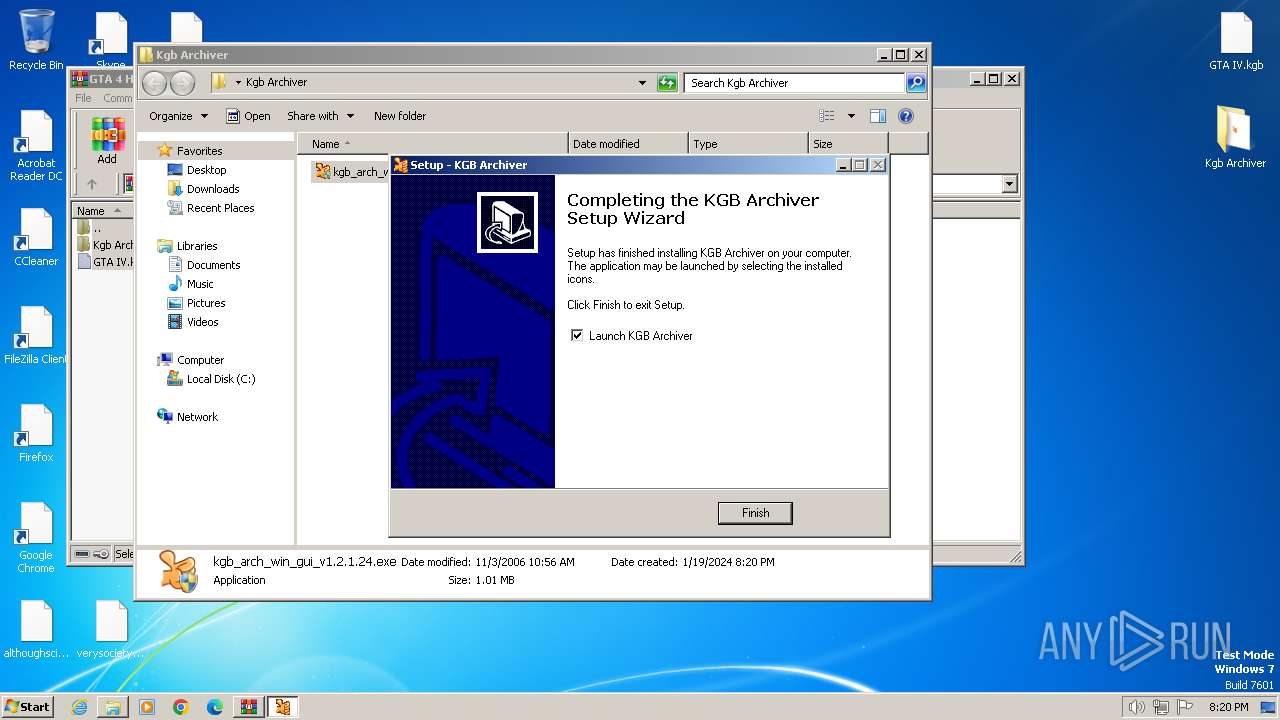
Task: Select Favorites in the navigation pane
Action: pos(199,151)
